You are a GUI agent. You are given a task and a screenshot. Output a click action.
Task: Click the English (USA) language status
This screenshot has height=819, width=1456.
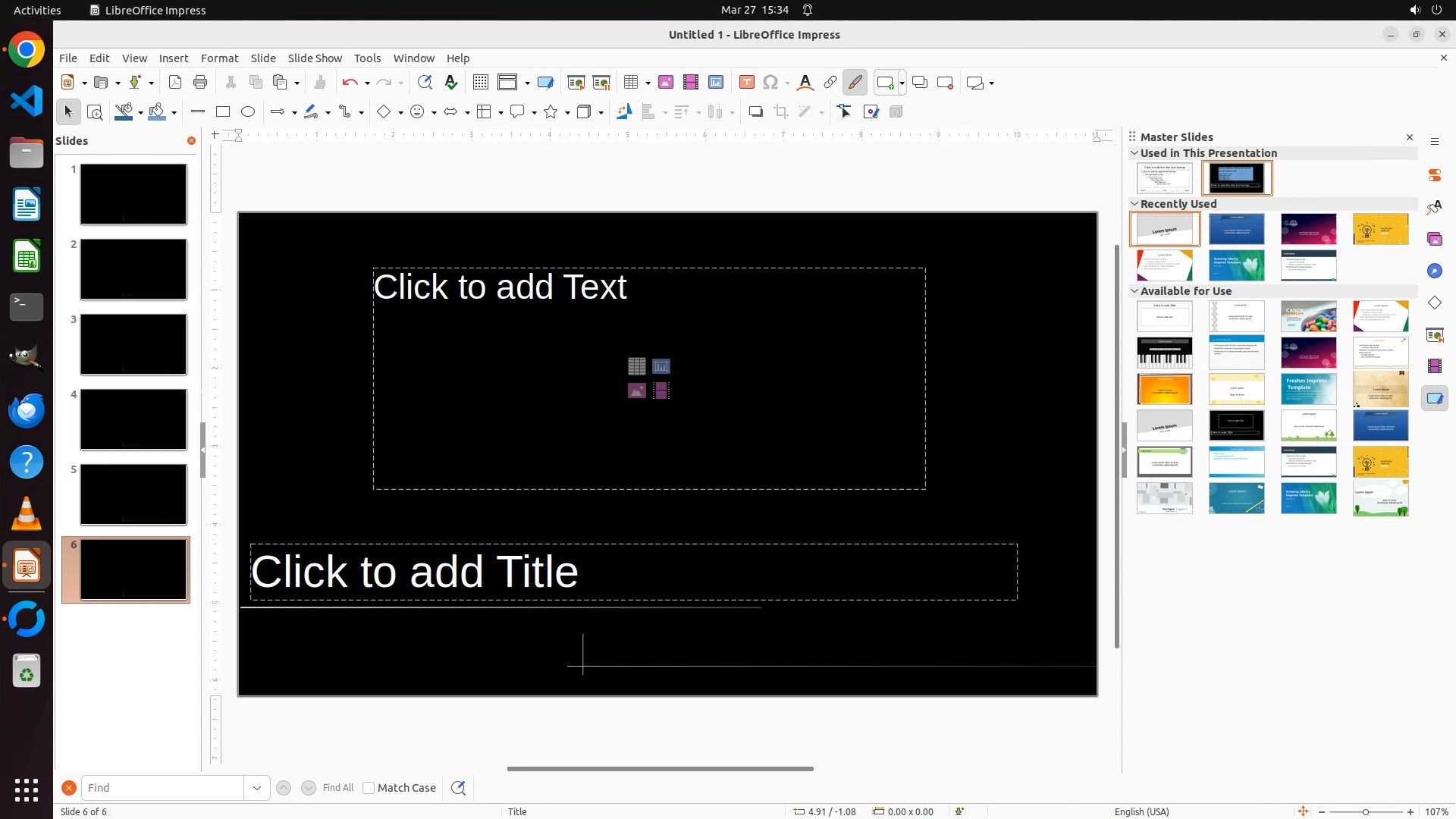pos(1141,811)
